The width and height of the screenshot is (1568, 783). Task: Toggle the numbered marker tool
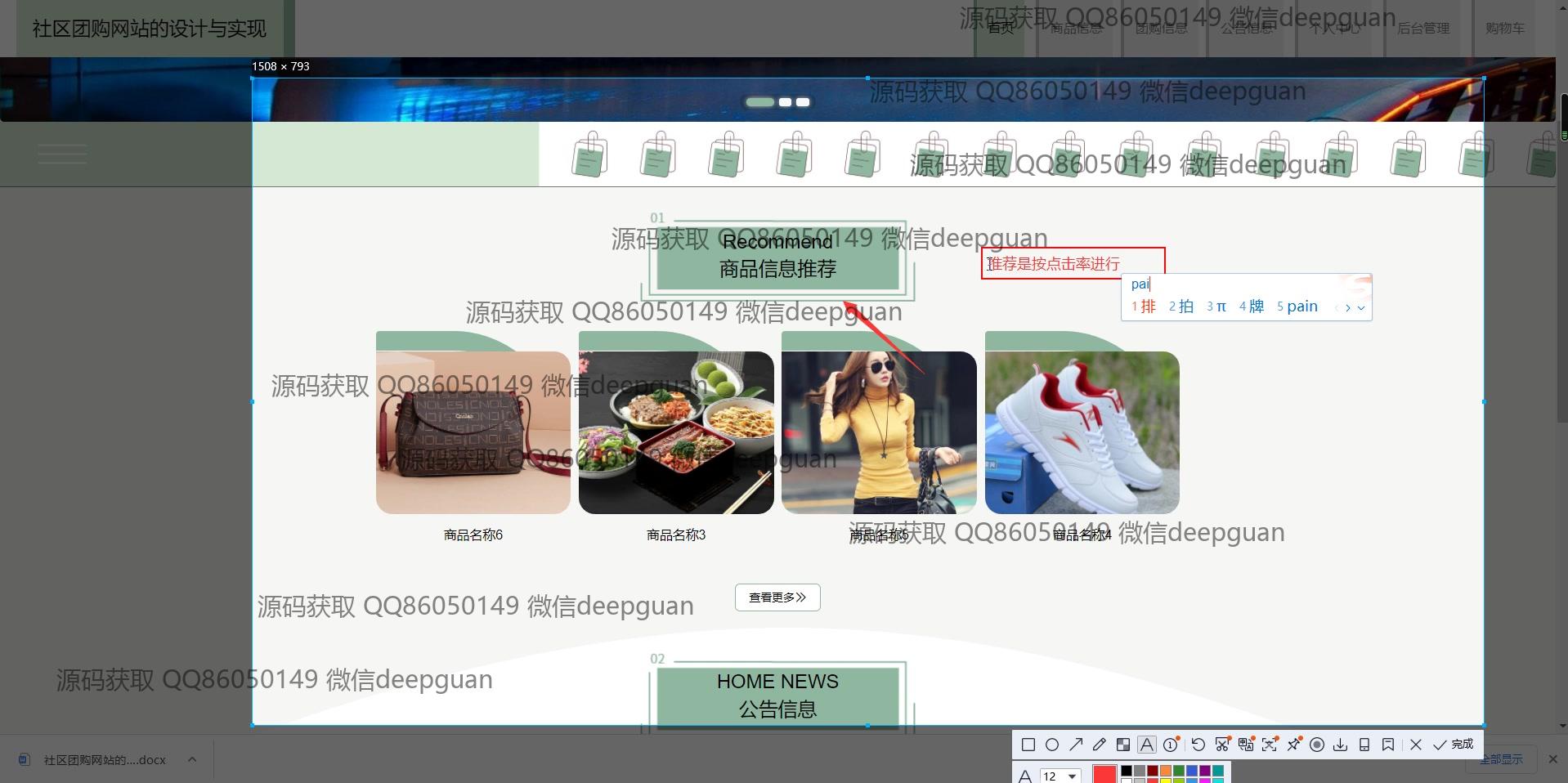pos(1171,745)
